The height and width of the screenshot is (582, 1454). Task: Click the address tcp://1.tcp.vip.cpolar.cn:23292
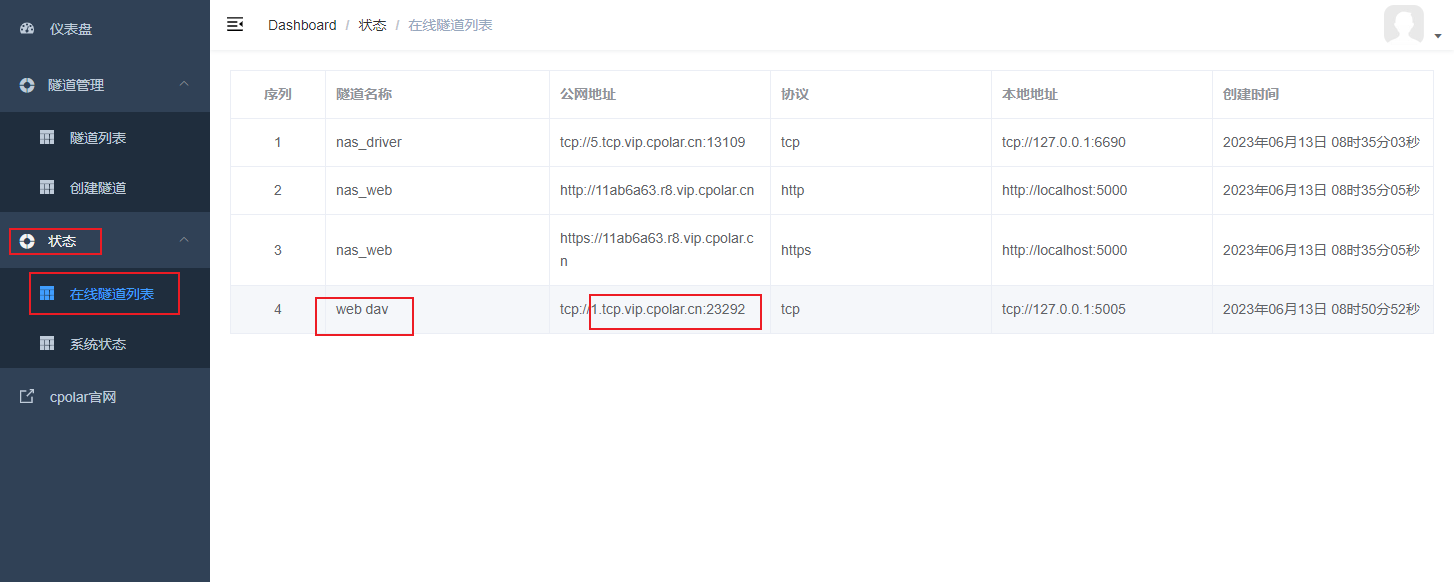652,309
